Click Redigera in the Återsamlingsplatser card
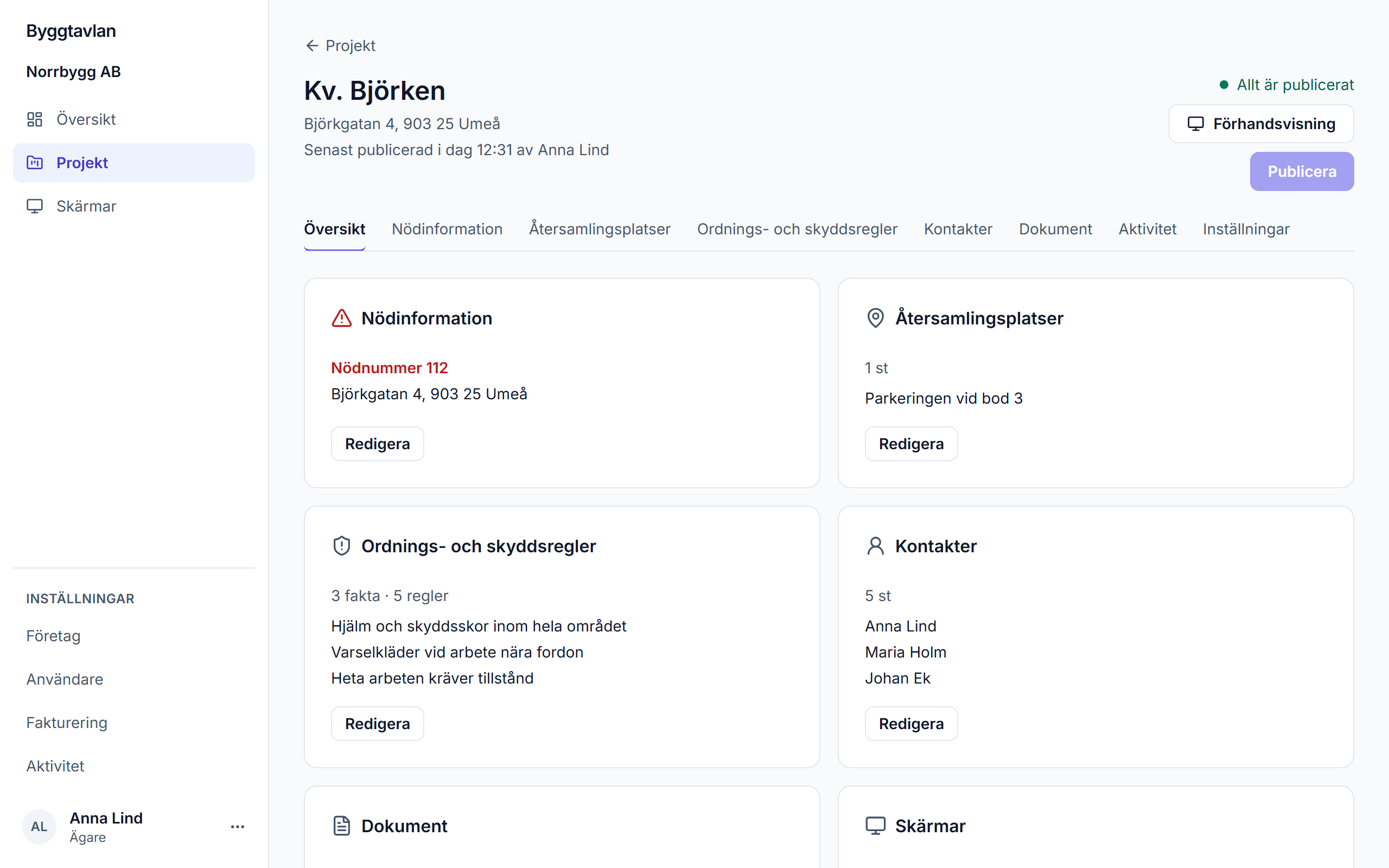The height and width of the screenshot is (868, 1389). coord(911,444)
